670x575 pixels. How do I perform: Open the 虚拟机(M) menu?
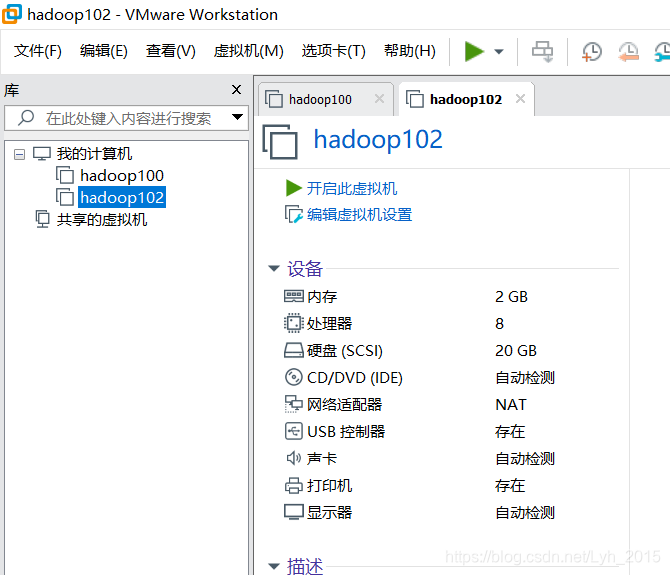coord(249,51)
